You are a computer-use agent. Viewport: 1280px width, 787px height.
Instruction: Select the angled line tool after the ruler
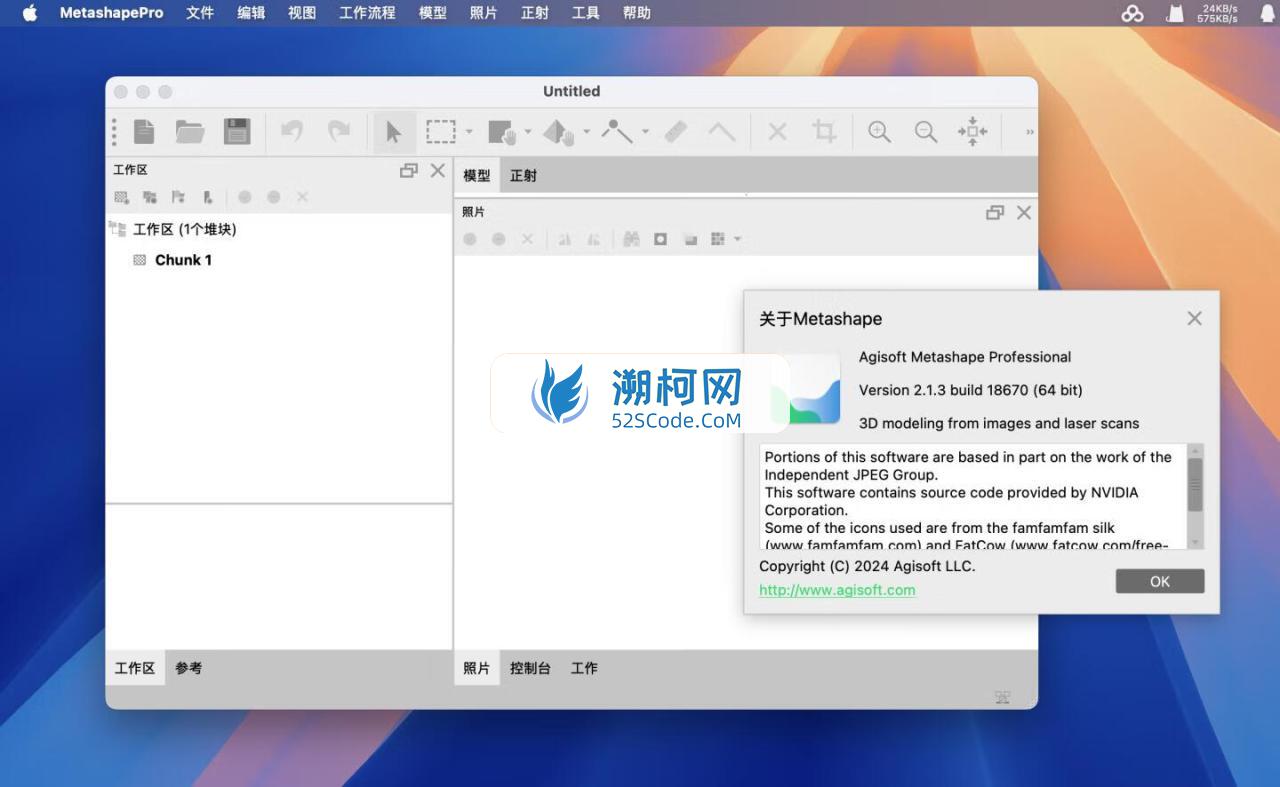(722, 131)
